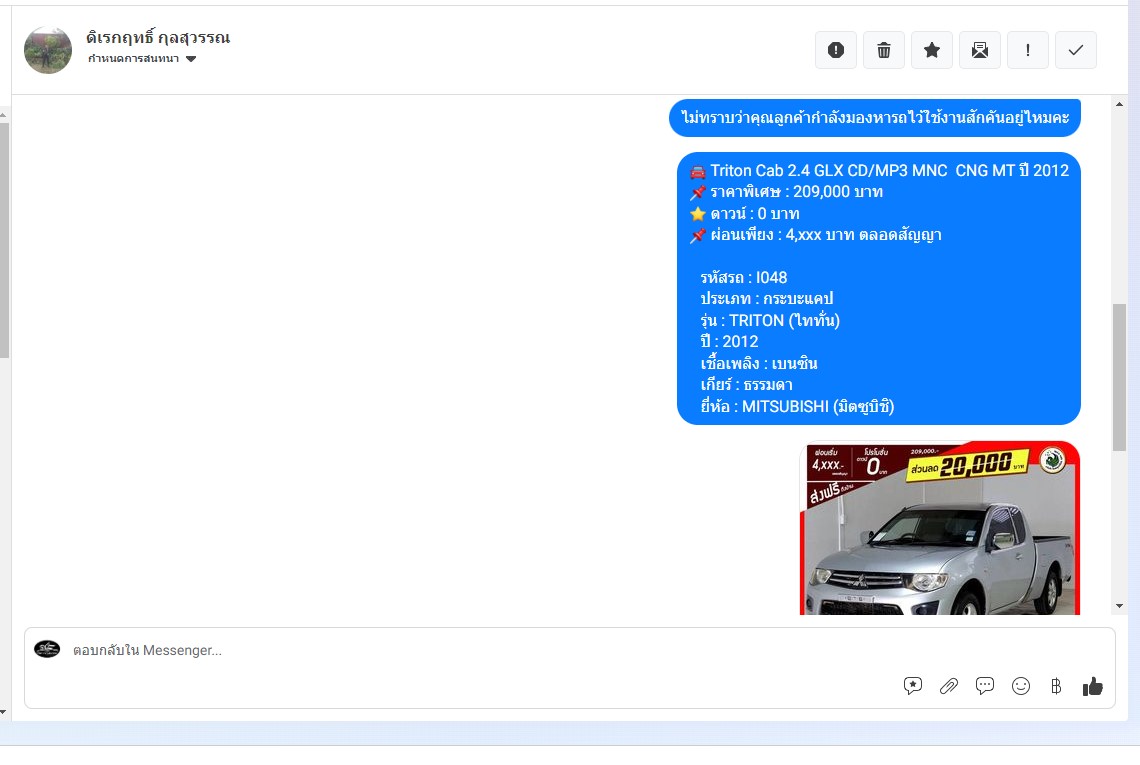Open the emoji picker
The image size is (1140, 765).
1021,686
